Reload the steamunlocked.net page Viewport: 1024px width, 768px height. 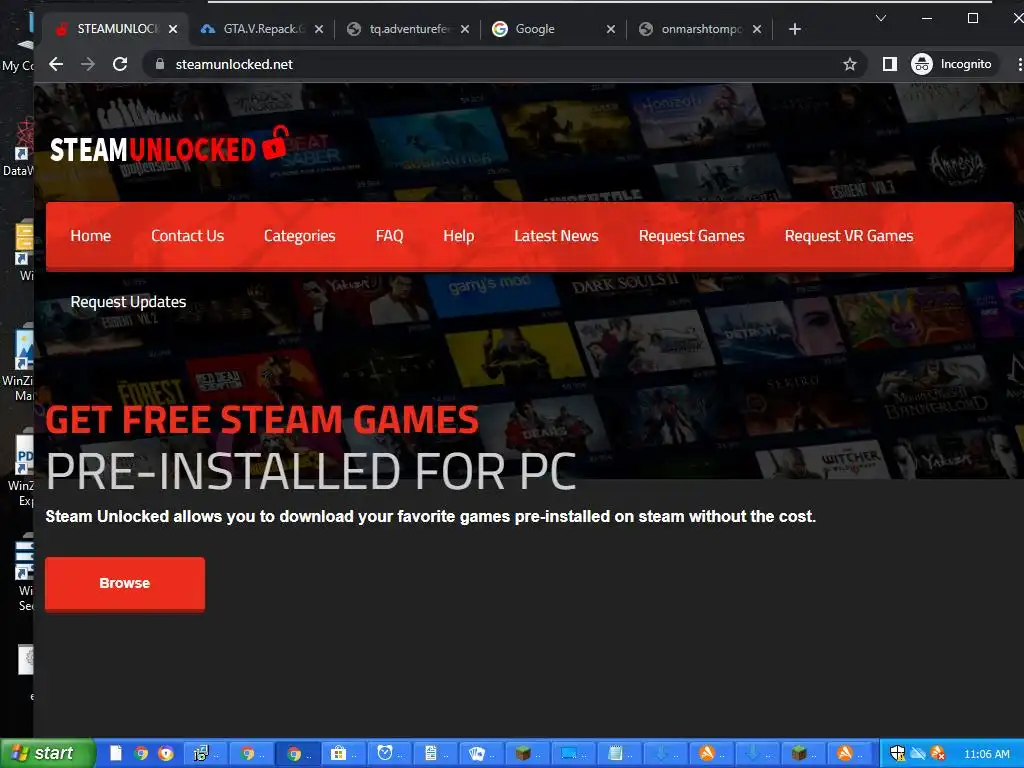tap(120, 64)
